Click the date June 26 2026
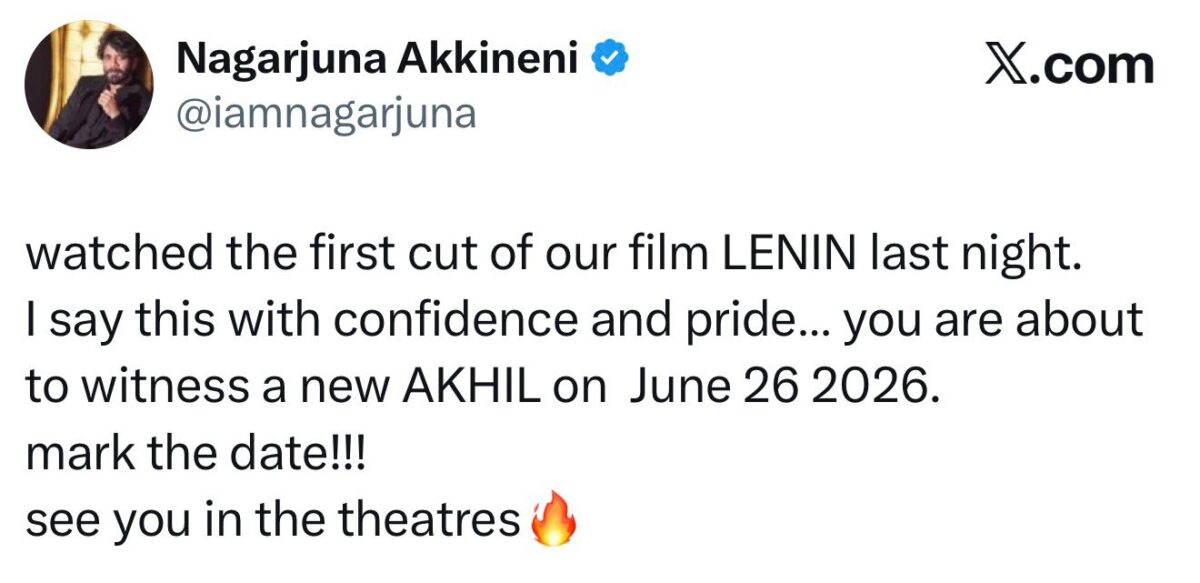1200x583 pixels. [785, 386]
